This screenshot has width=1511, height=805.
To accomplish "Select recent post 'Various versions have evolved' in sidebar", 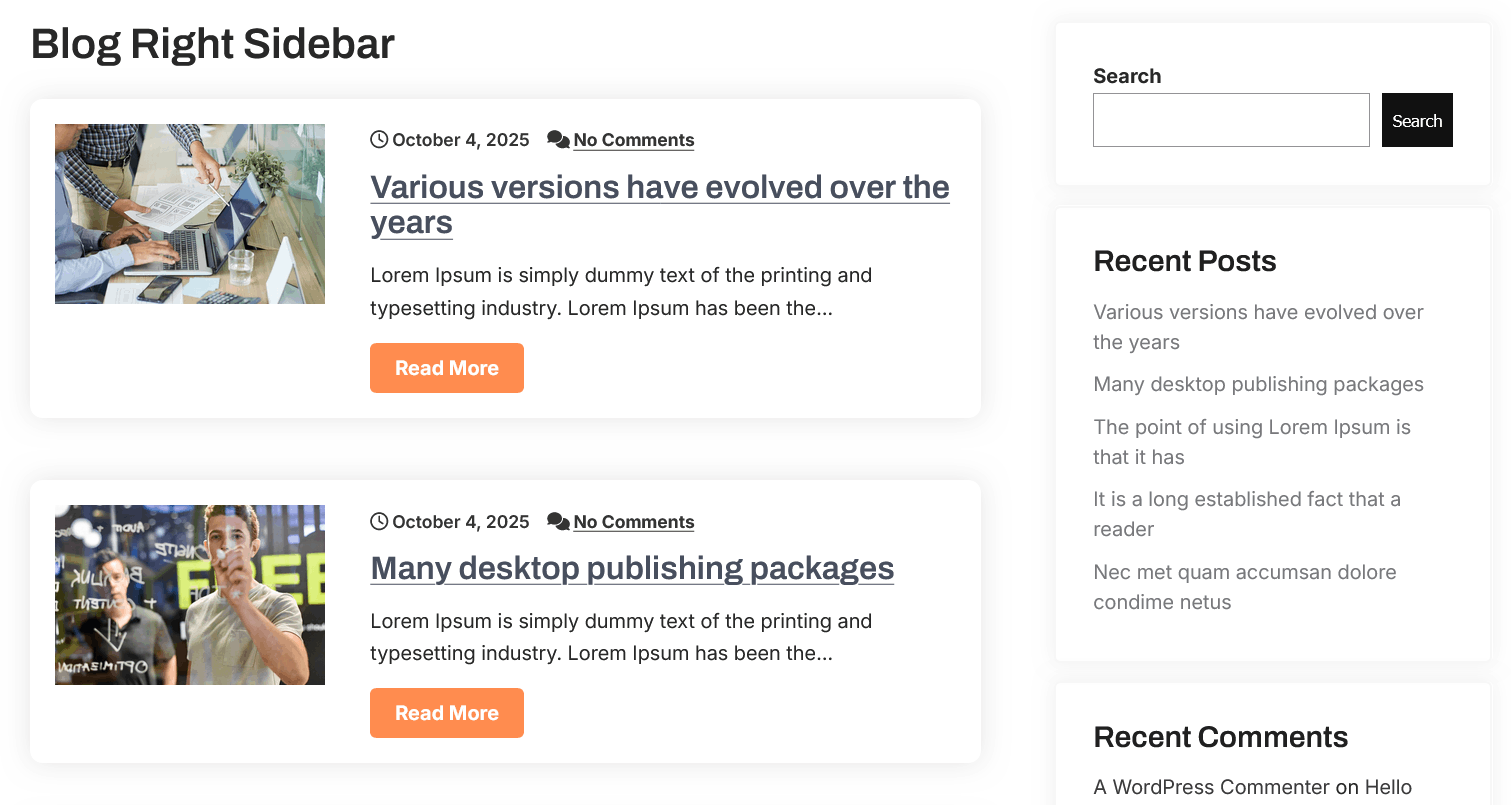I will [x=1258, y=313].
